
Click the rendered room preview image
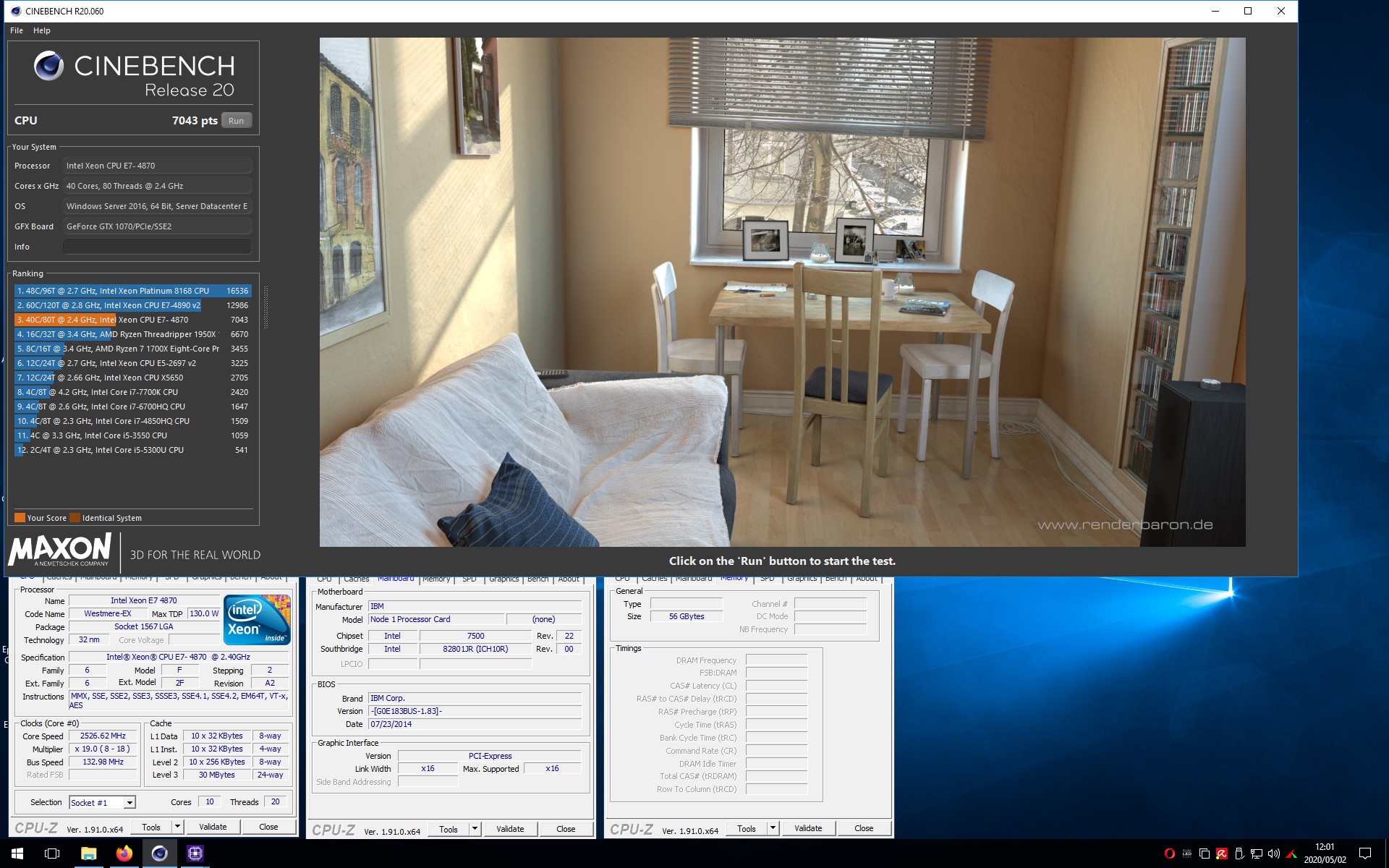click(782, 292)
